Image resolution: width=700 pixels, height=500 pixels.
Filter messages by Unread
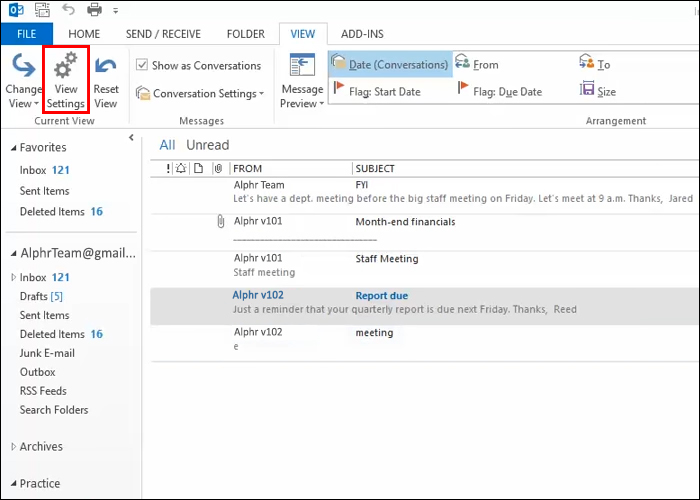207,145
